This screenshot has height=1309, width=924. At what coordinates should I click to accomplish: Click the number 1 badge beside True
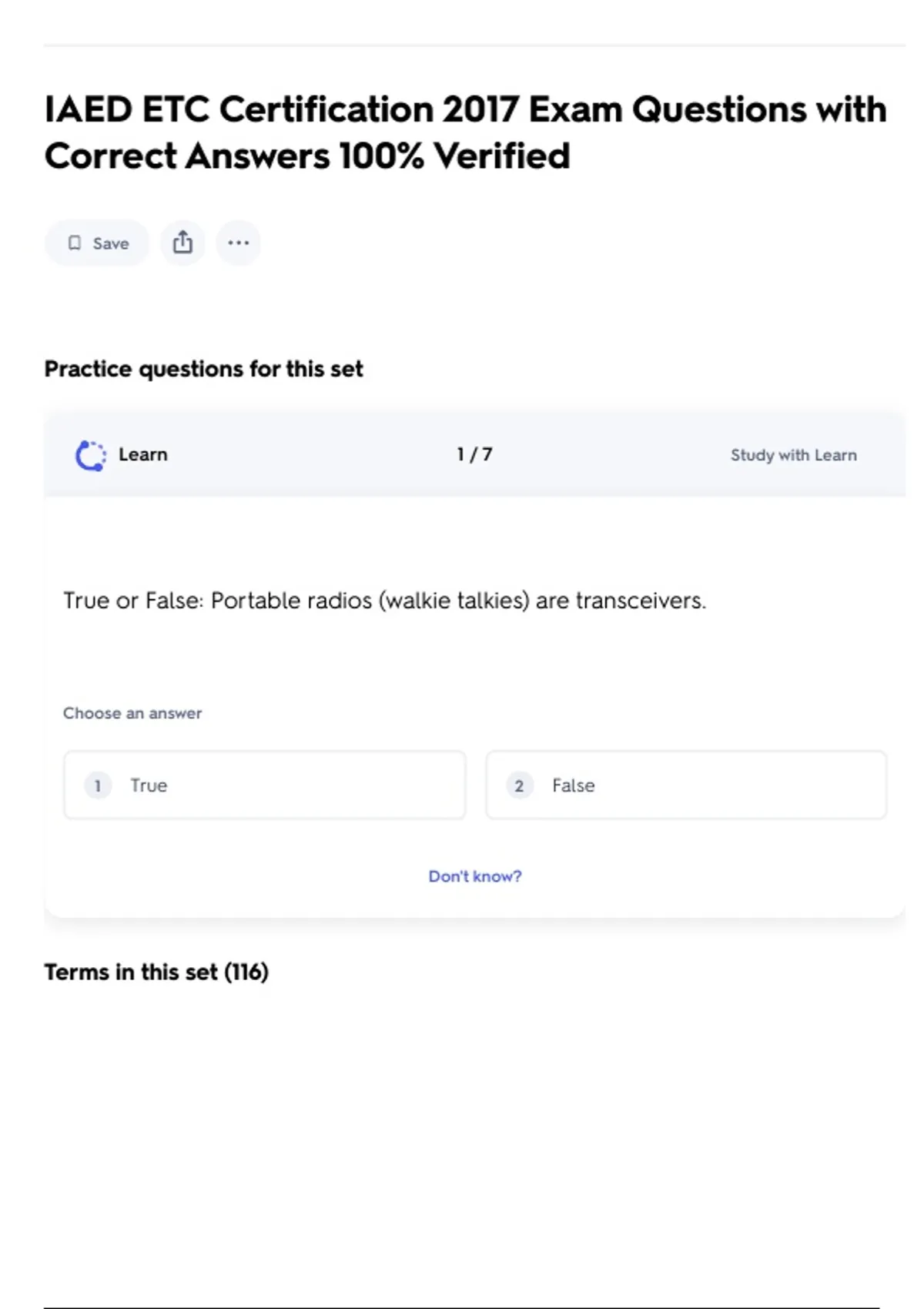98,785
